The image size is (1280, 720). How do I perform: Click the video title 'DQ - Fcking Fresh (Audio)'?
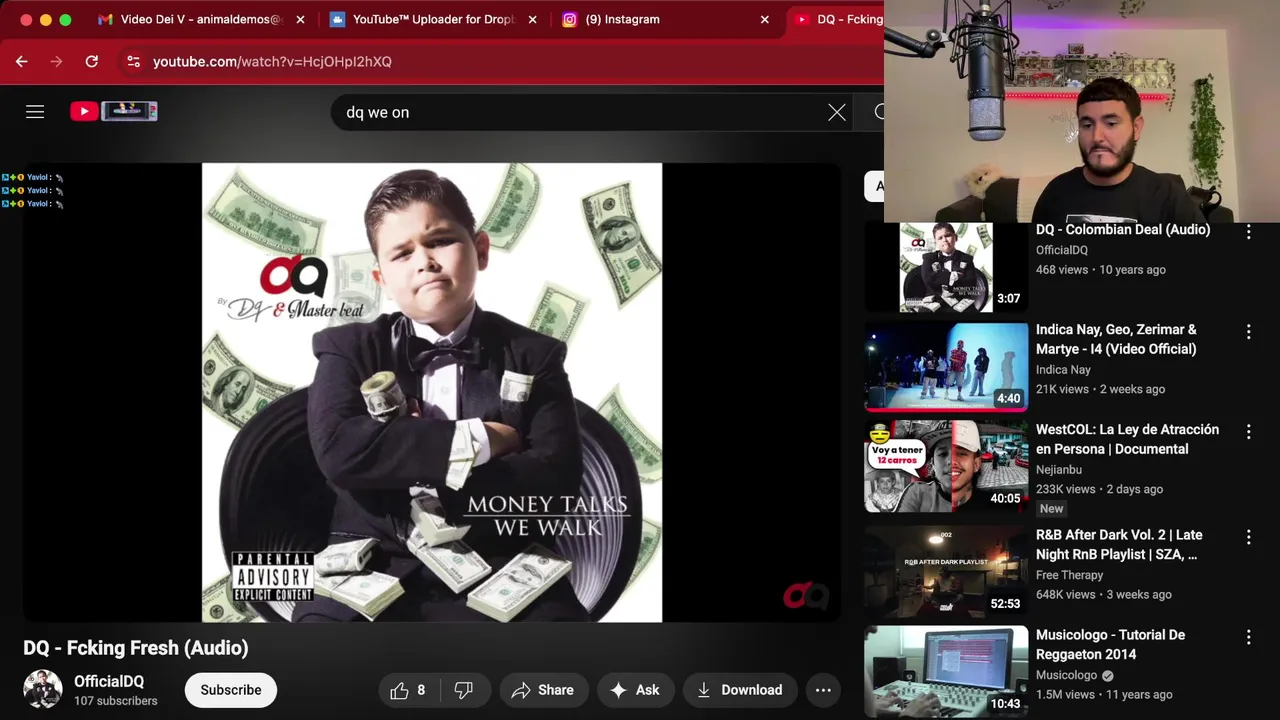136,648
